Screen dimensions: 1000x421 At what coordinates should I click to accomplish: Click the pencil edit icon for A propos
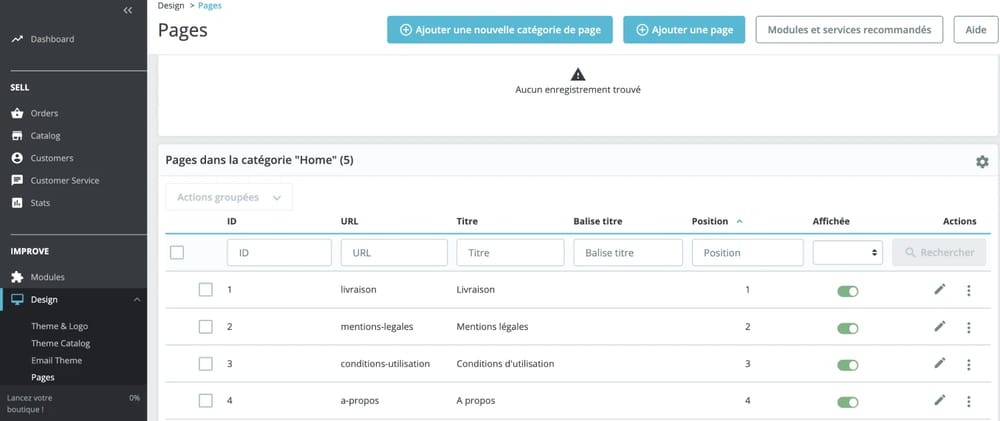pyautogui.click(x=939, y=401)
